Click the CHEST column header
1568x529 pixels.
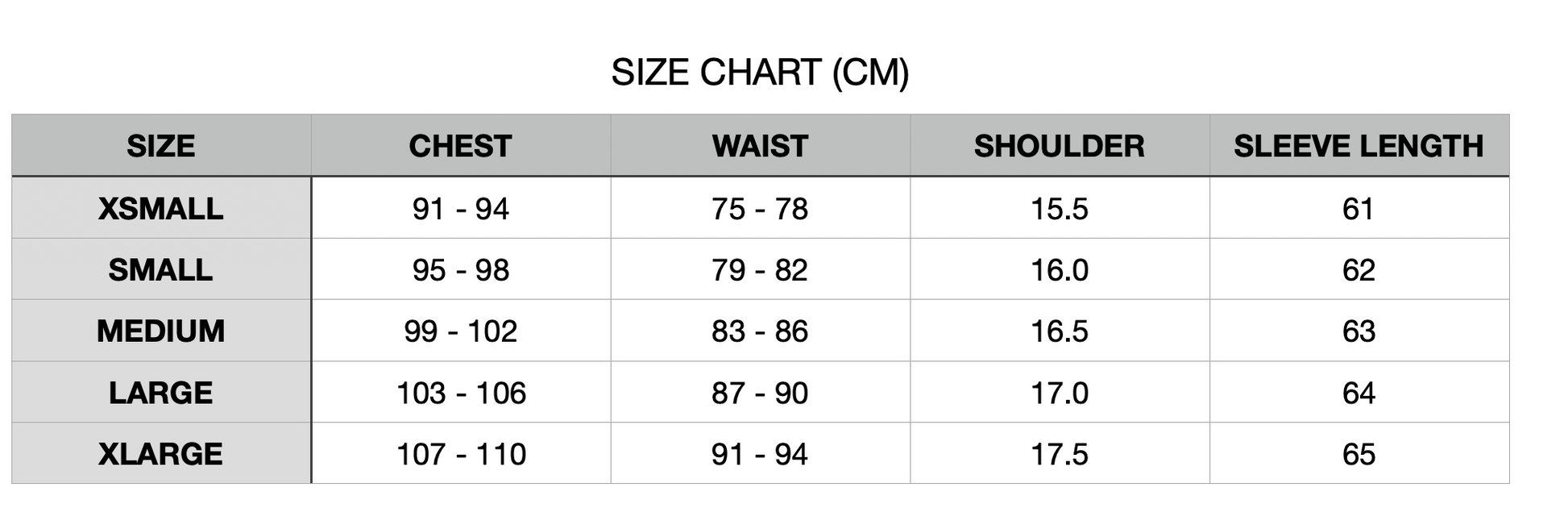tap(460, 146)
